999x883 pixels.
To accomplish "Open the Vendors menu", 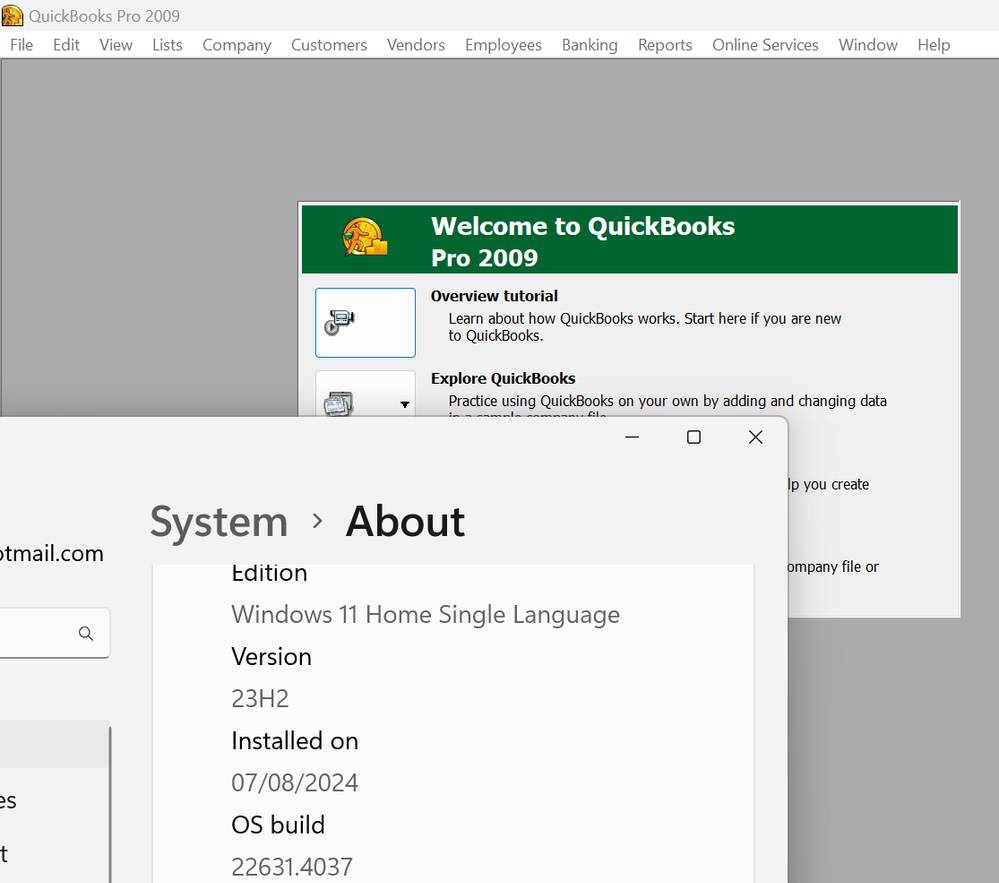I will pos(416,45).
